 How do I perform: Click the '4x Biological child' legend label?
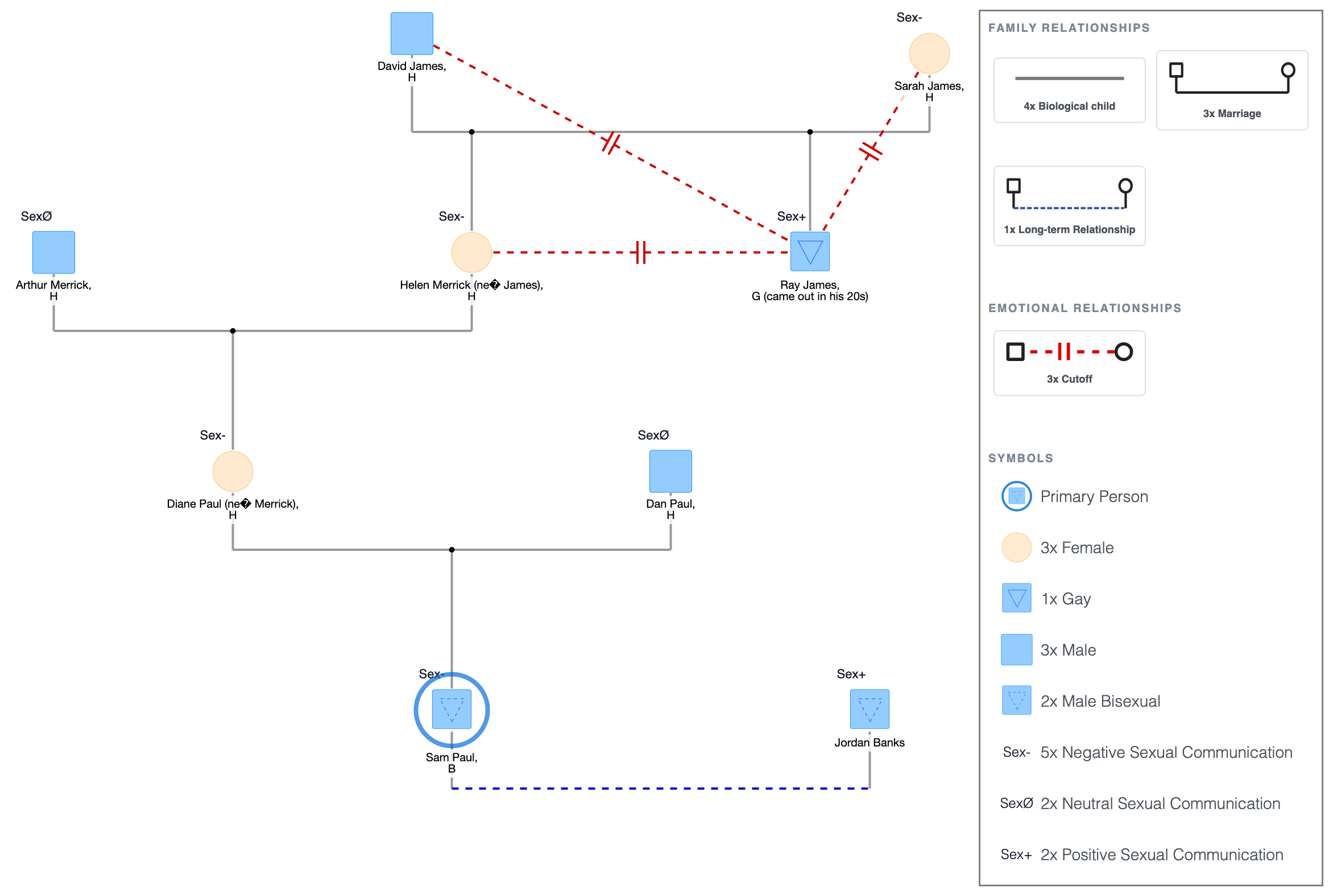click(1069, 106)
